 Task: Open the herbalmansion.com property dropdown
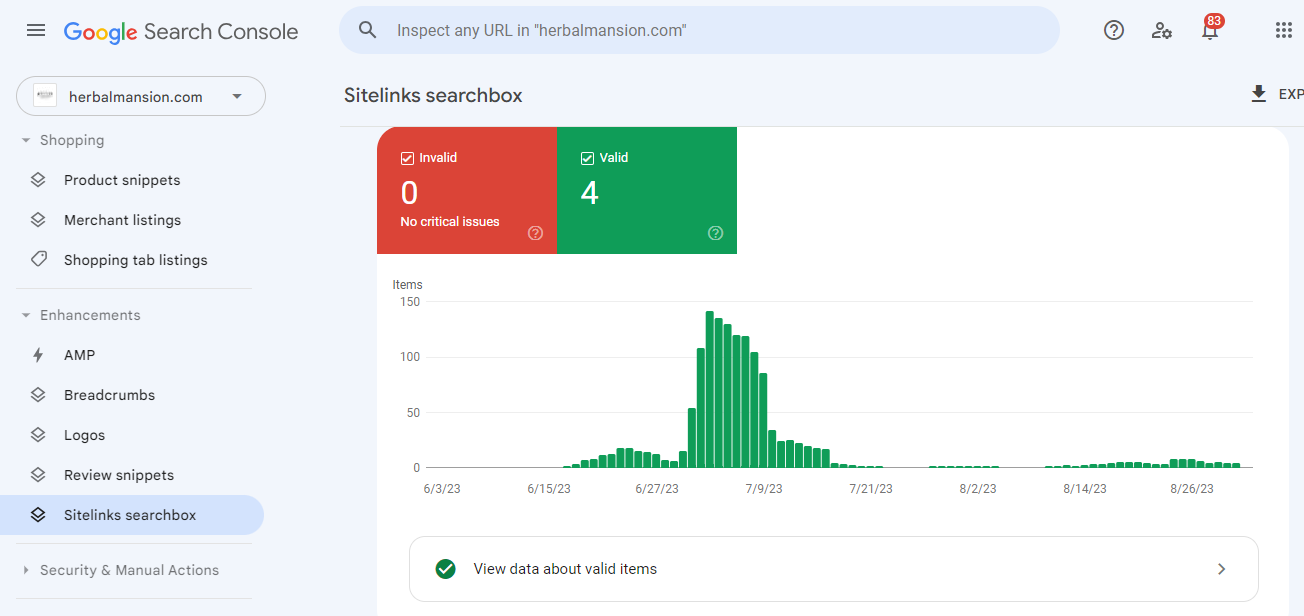click(x=141, y=96)
